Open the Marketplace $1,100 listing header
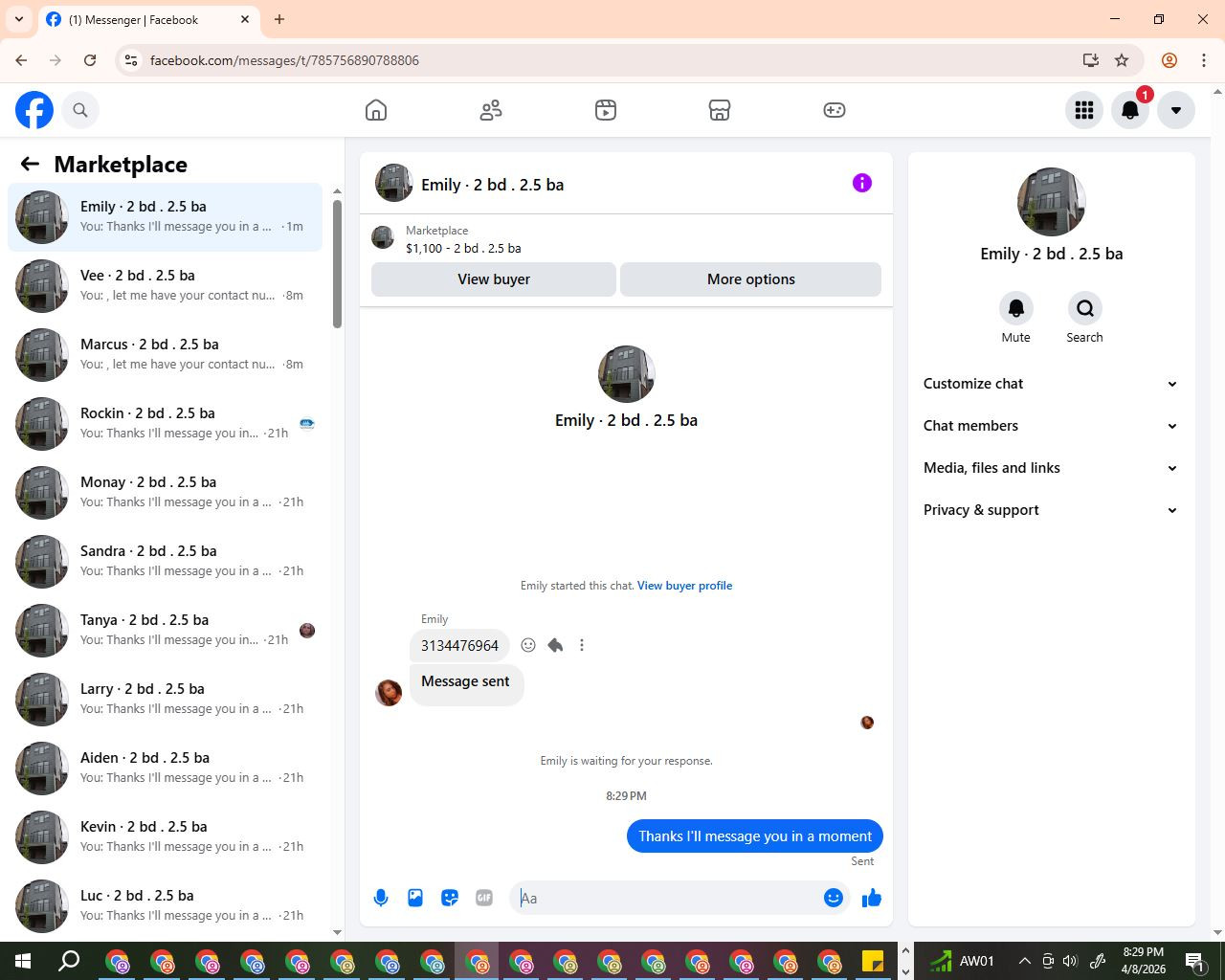This screenshot has height=980, width=1225. (x=626, y=239)
